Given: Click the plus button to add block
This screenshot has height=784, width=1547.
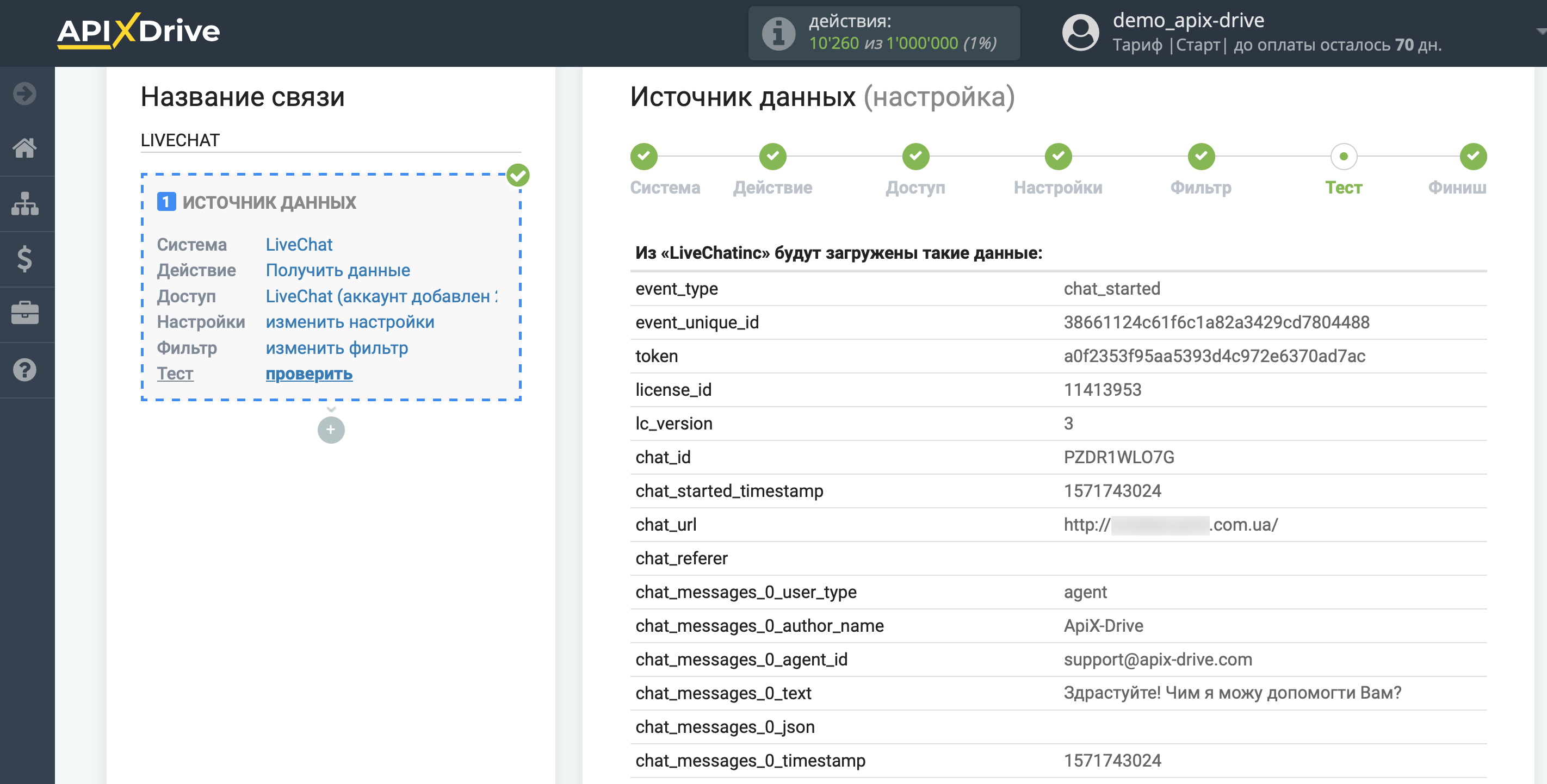Looking at the screenshot, I should (331, 430).
